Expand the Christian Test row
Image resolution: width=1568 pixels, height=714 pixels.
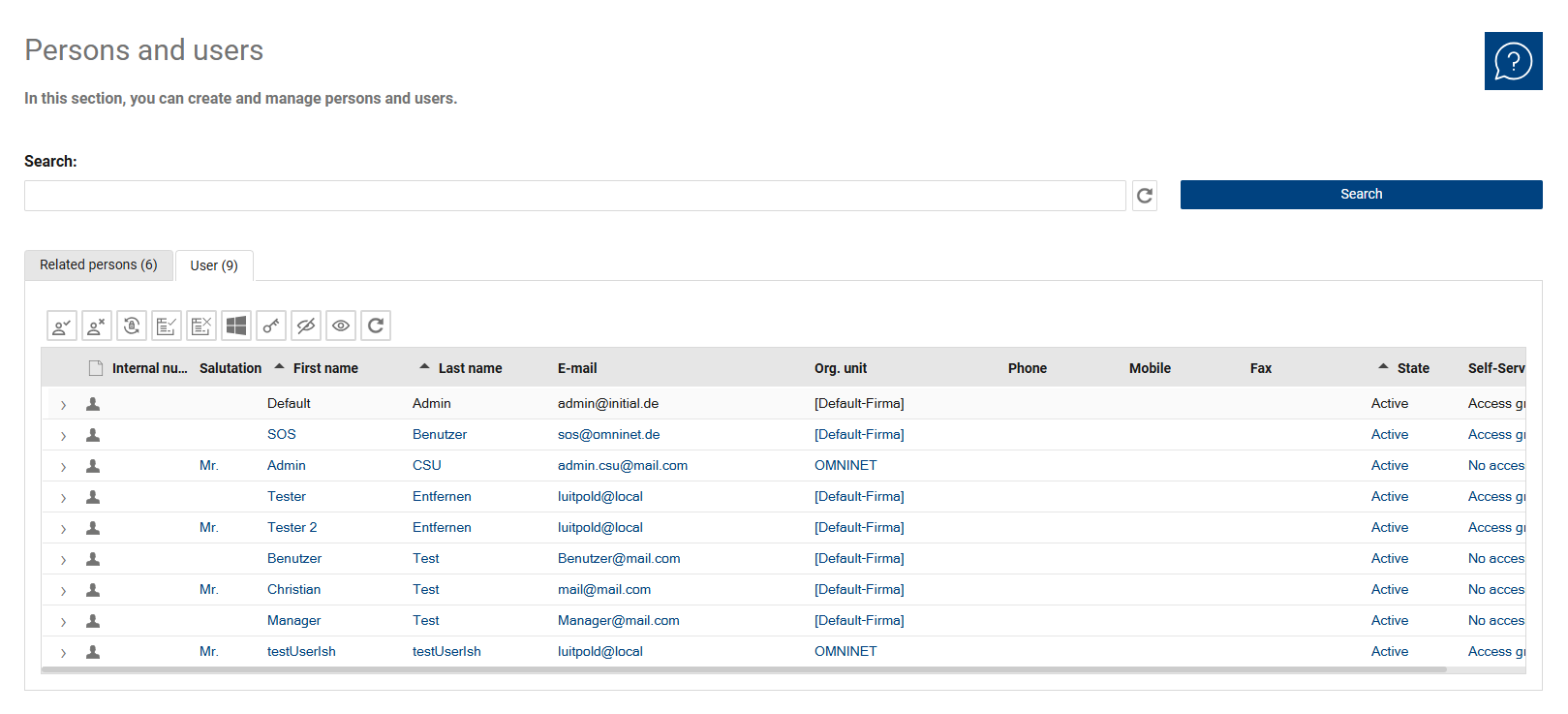63,591
